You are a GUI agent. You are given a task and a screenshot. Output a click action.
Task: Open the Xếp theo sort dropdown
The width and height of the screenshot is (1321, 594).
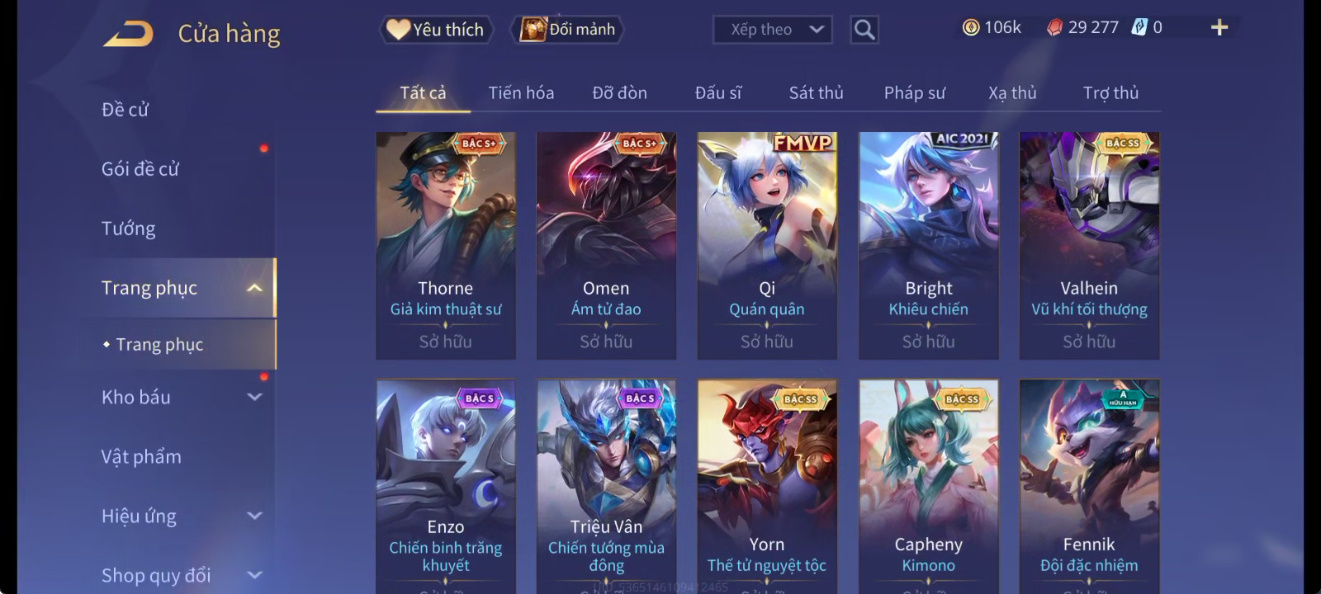[773, 30]
